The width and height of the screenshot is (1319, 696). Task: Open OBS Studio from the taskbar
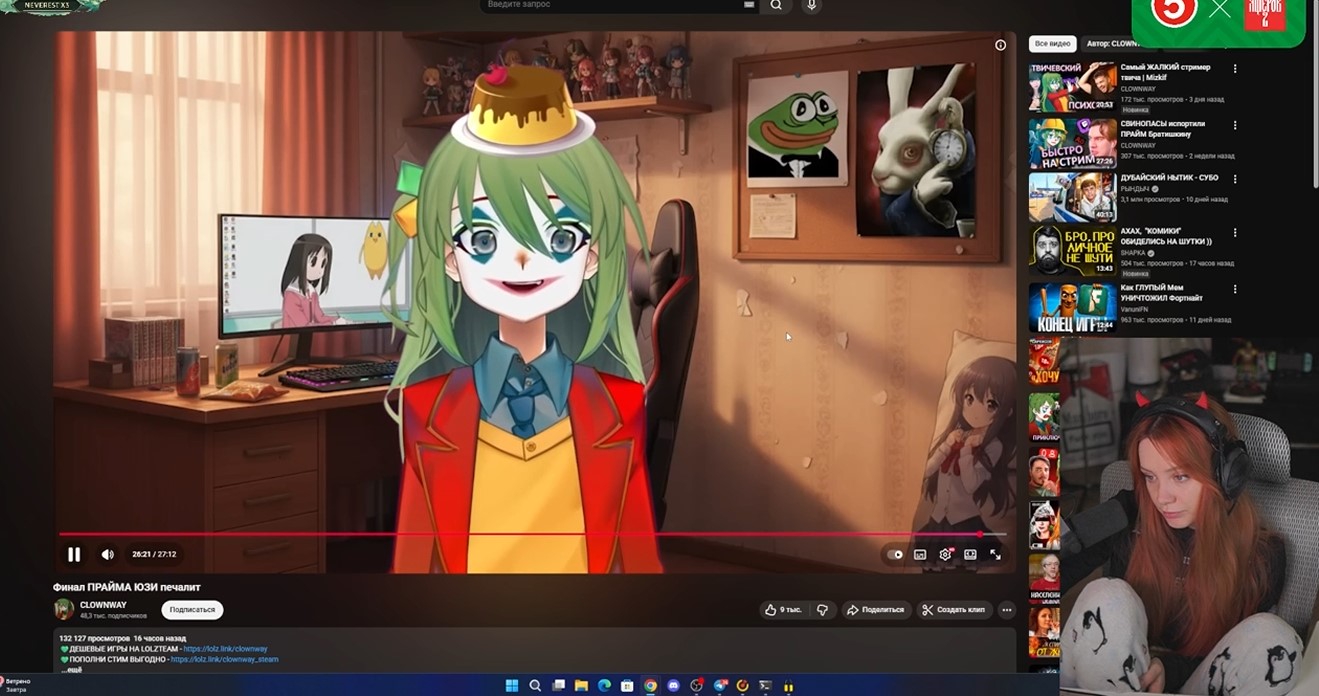pyautogui.click(x=696, y=686)
